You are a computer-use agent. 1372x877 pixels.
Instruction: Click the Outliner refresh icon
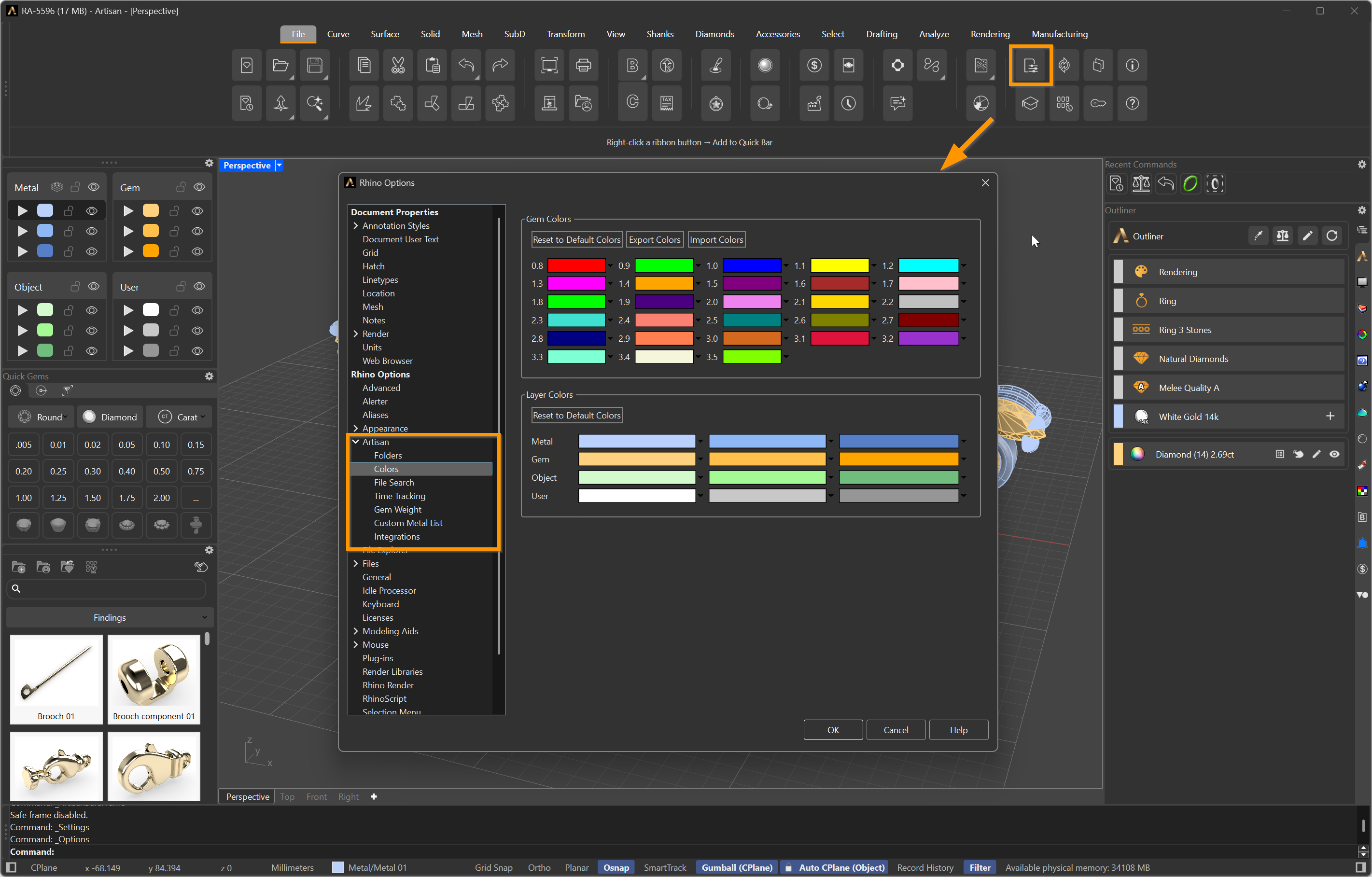(x=1331, y=236)
